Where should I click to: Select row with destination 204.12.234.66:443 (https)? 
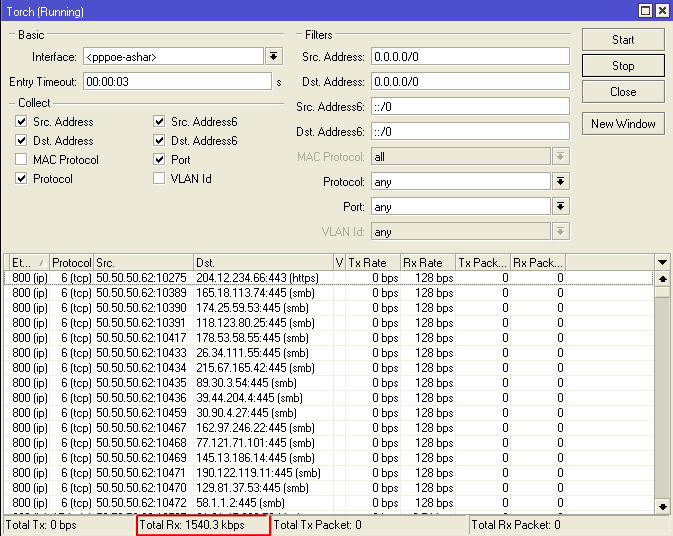(328, 278)
